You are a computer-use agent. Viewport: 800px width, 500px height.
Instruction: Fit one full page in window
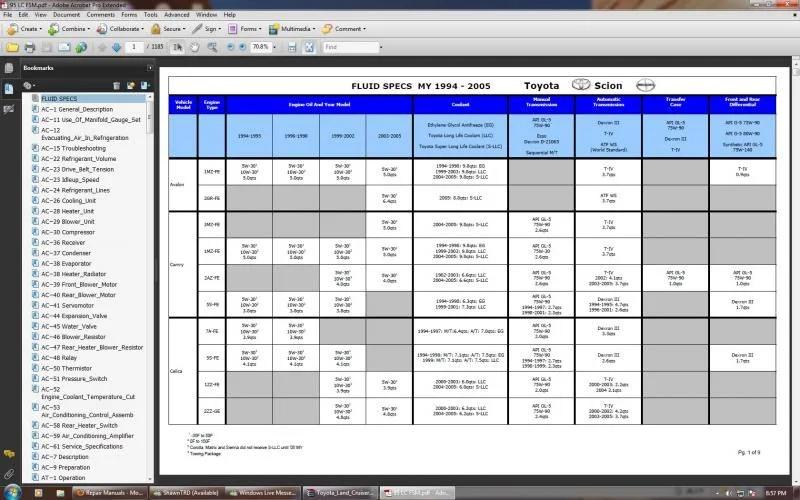pyautogui.click(x=309, y=47)
